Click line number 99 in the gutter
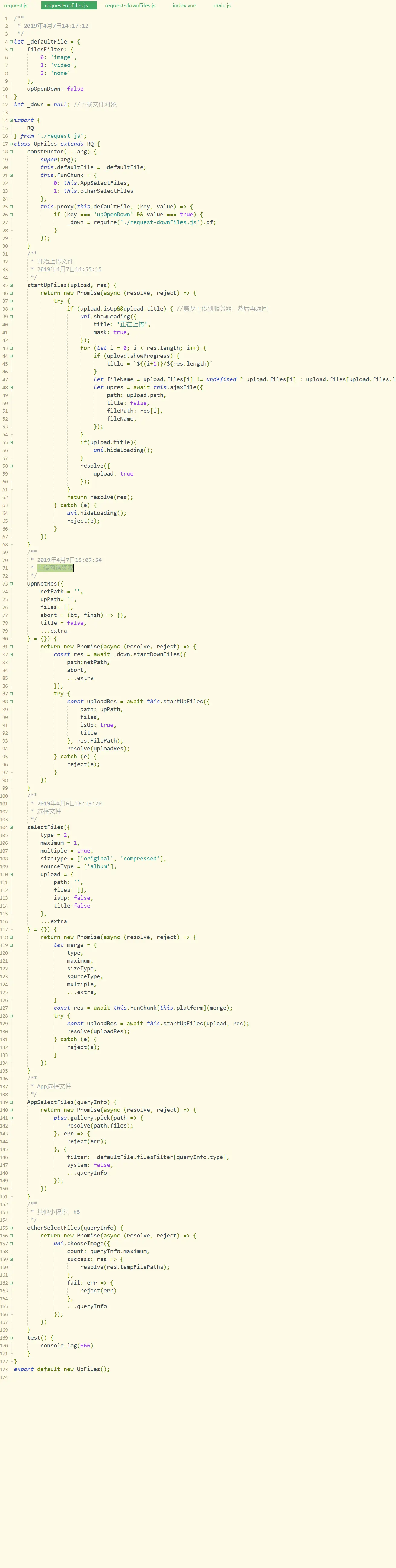The image size is (396, 1568). (5, 788)
